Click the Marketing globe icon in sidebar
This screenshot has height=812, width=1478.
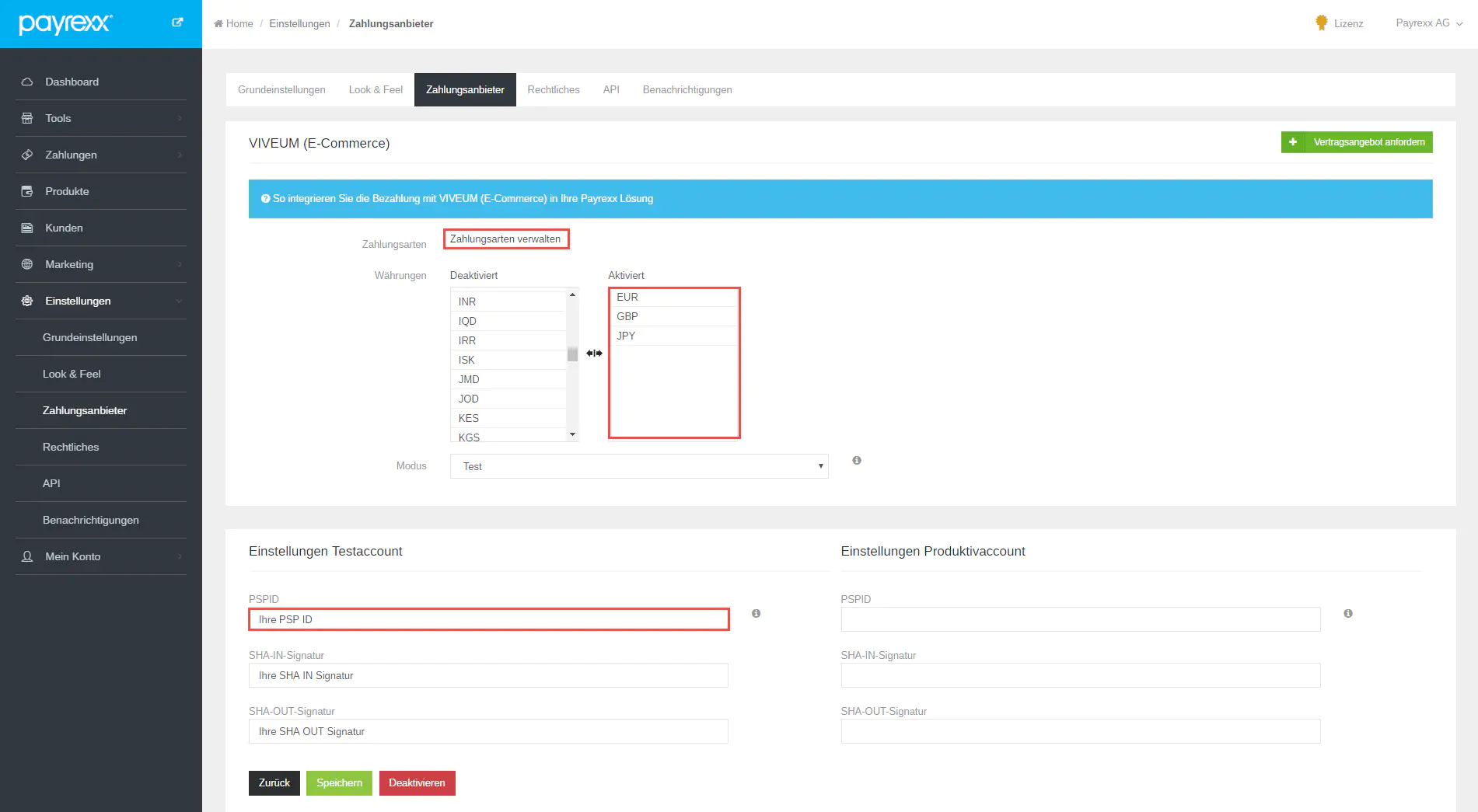27,264
